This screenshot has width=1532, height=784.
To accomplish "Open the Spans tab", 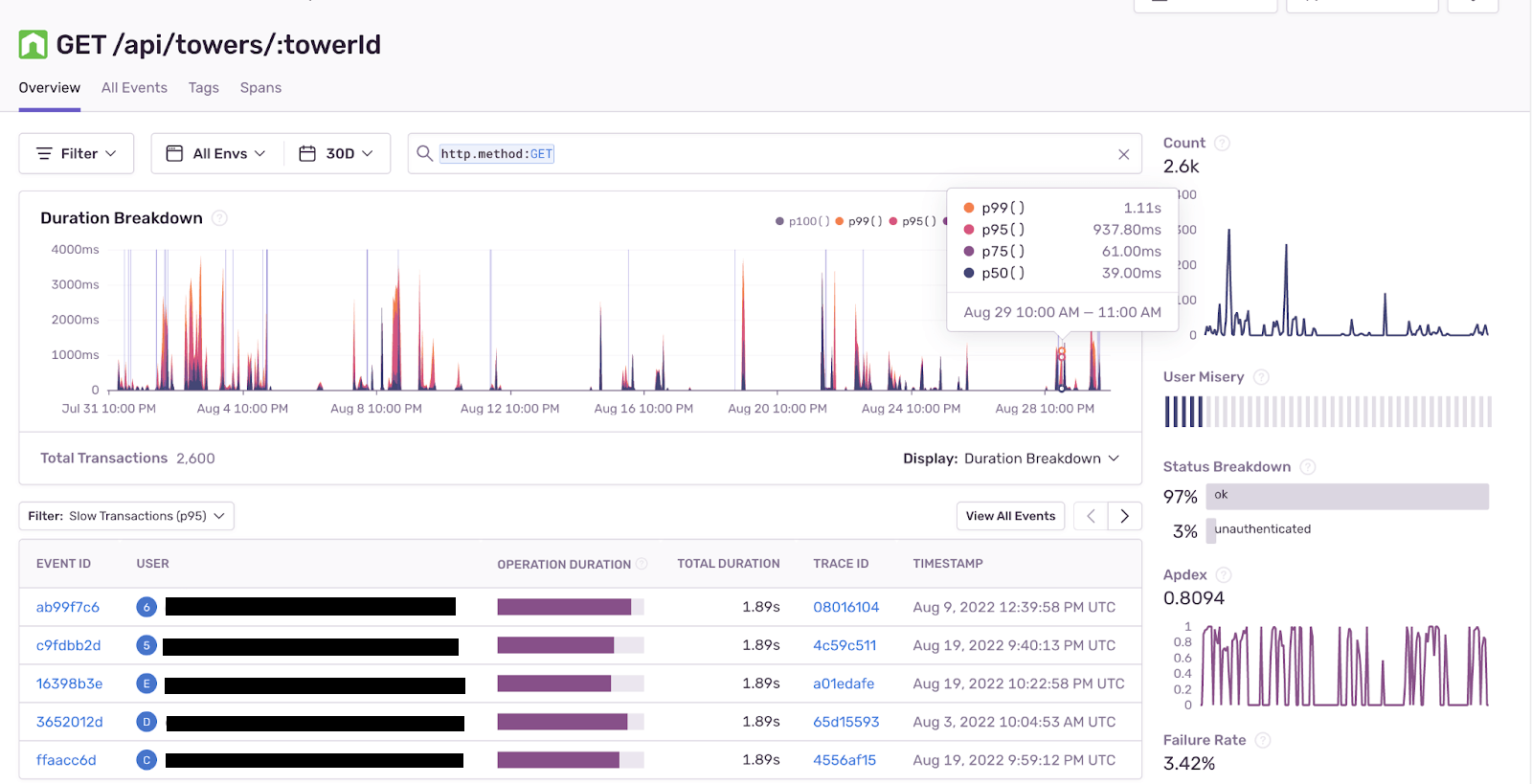I will tap(260, 88).
